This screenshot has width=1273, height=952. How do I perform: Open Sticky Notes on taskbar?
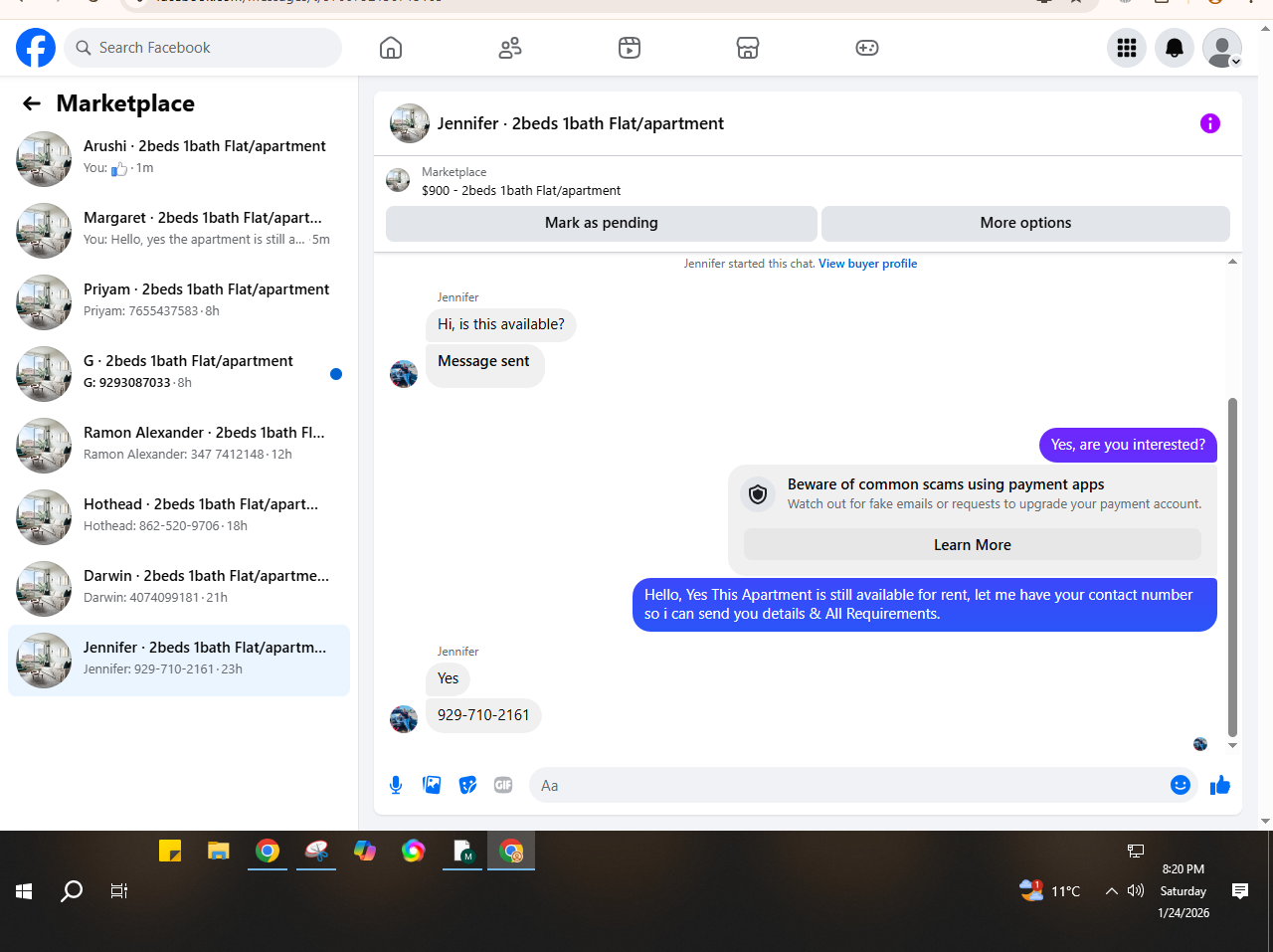pos(170,851)
